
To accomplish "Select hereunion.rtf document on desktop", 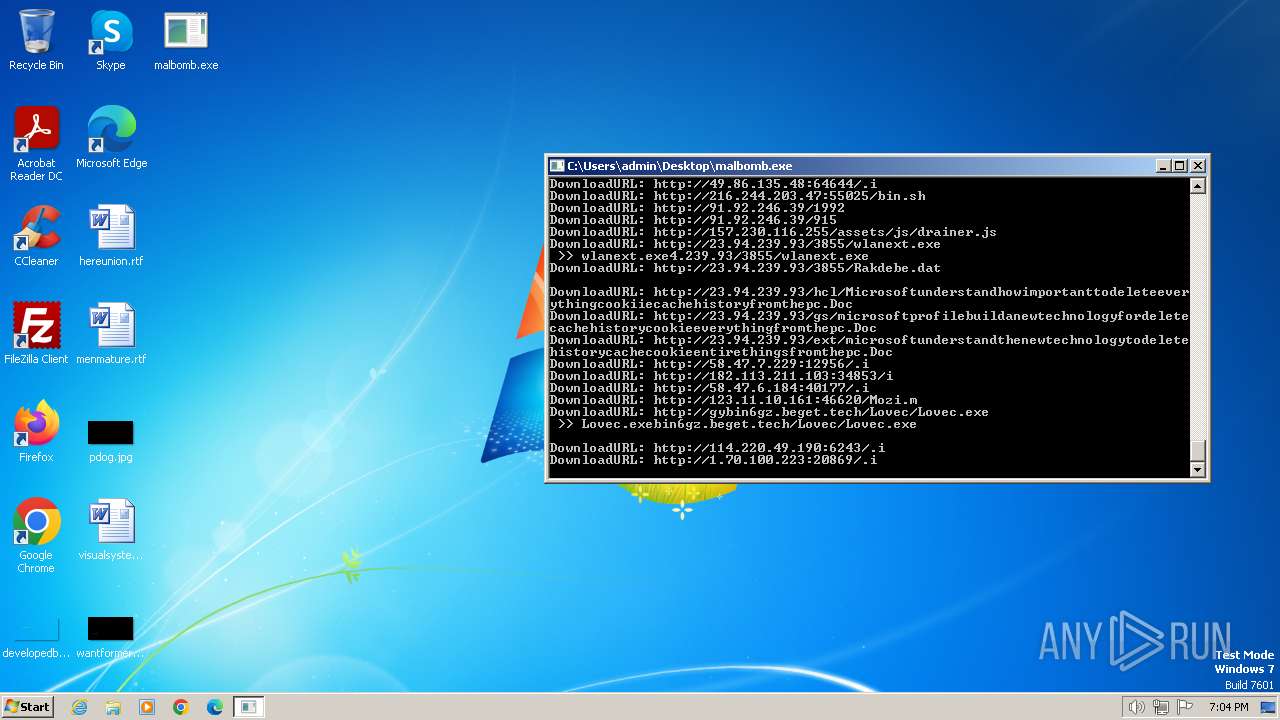I will [111, 235].
